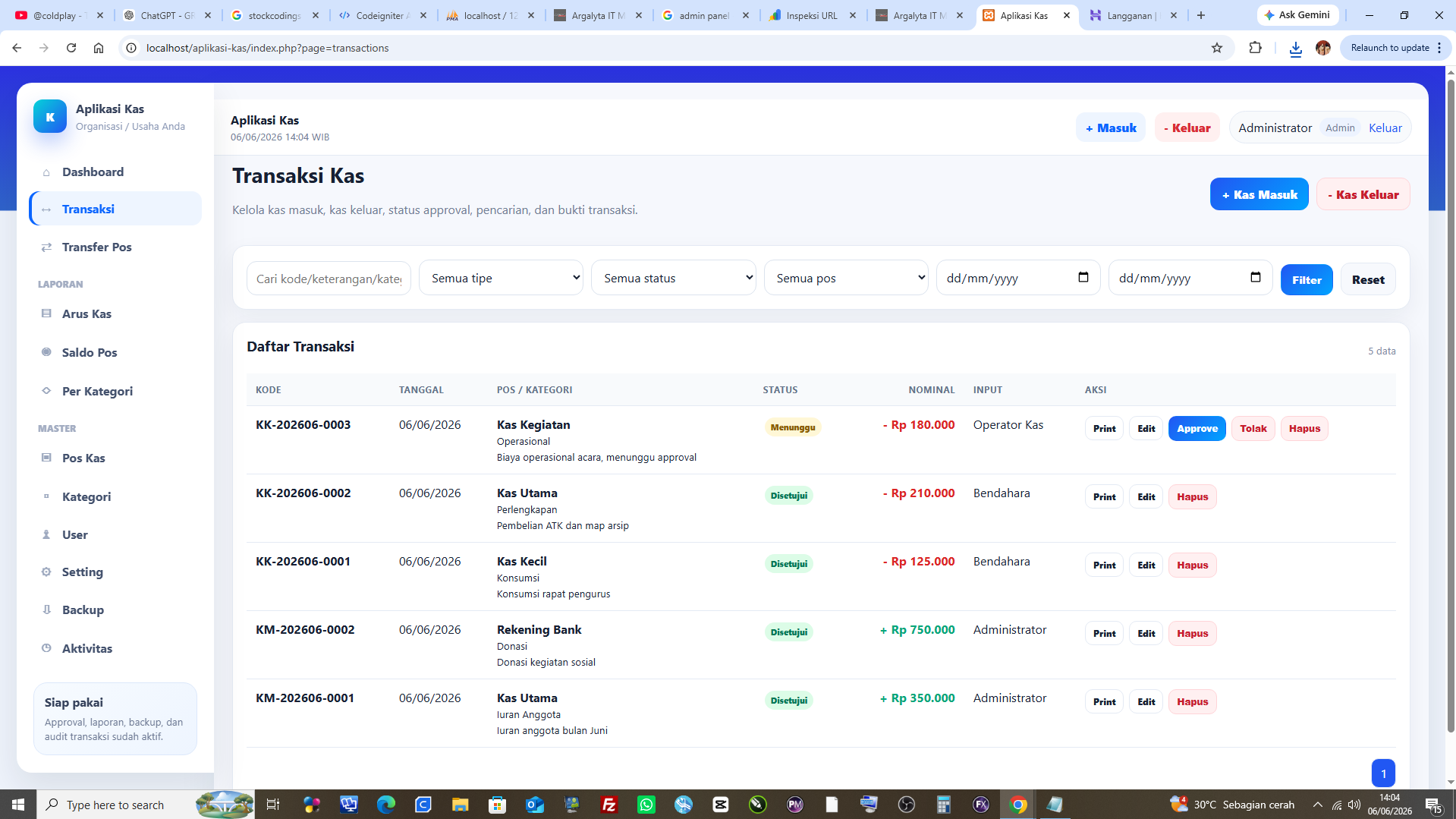
Task: Open the start date calendar picker
Action: (1083, 278)
